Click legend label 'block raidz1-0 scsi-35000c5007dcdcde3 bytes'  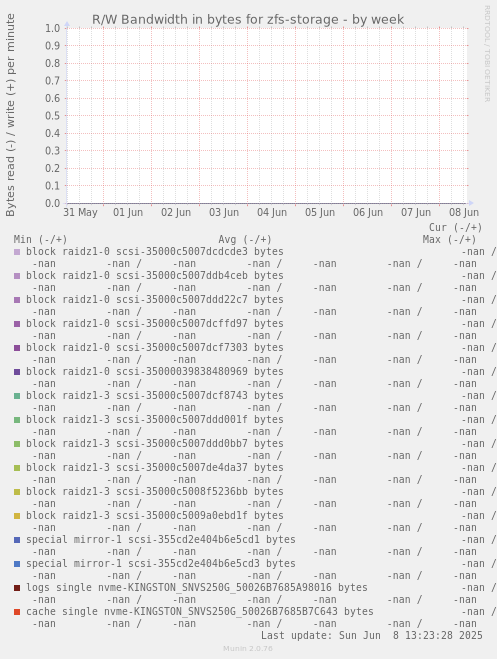(155, 252)
